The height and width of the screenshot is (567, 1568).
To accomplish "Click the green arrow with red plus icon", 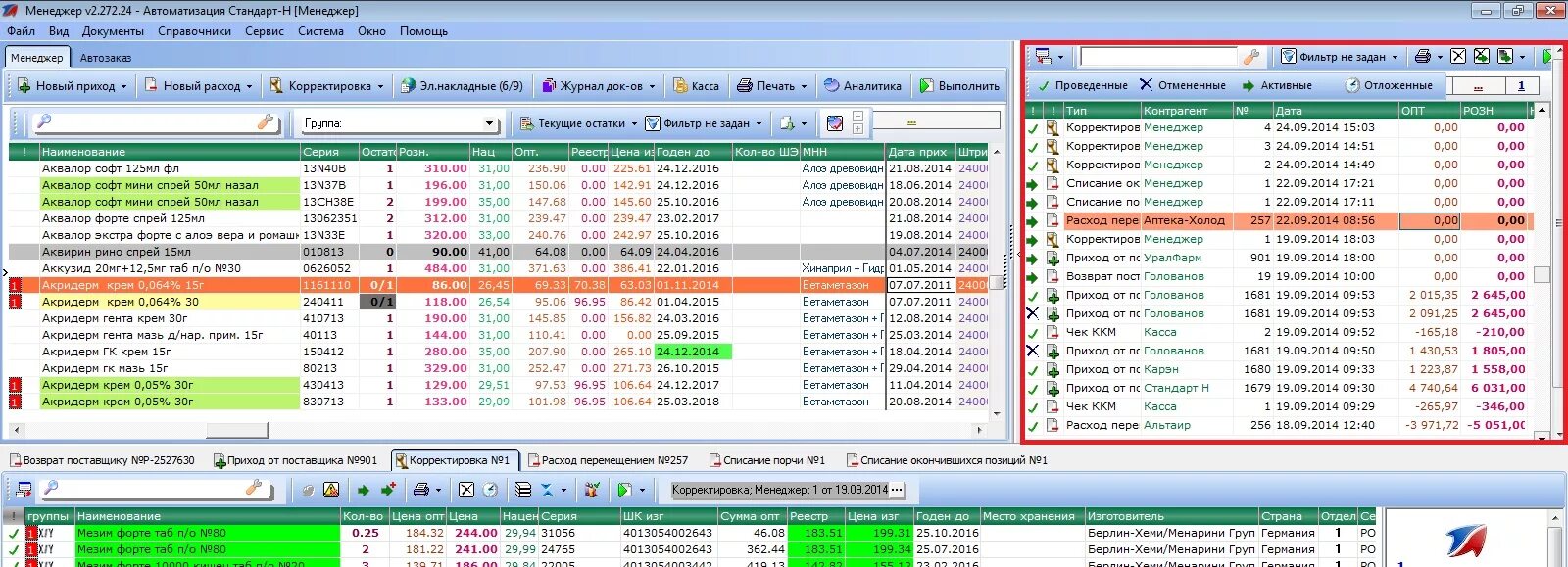I will tap(388, 490).
